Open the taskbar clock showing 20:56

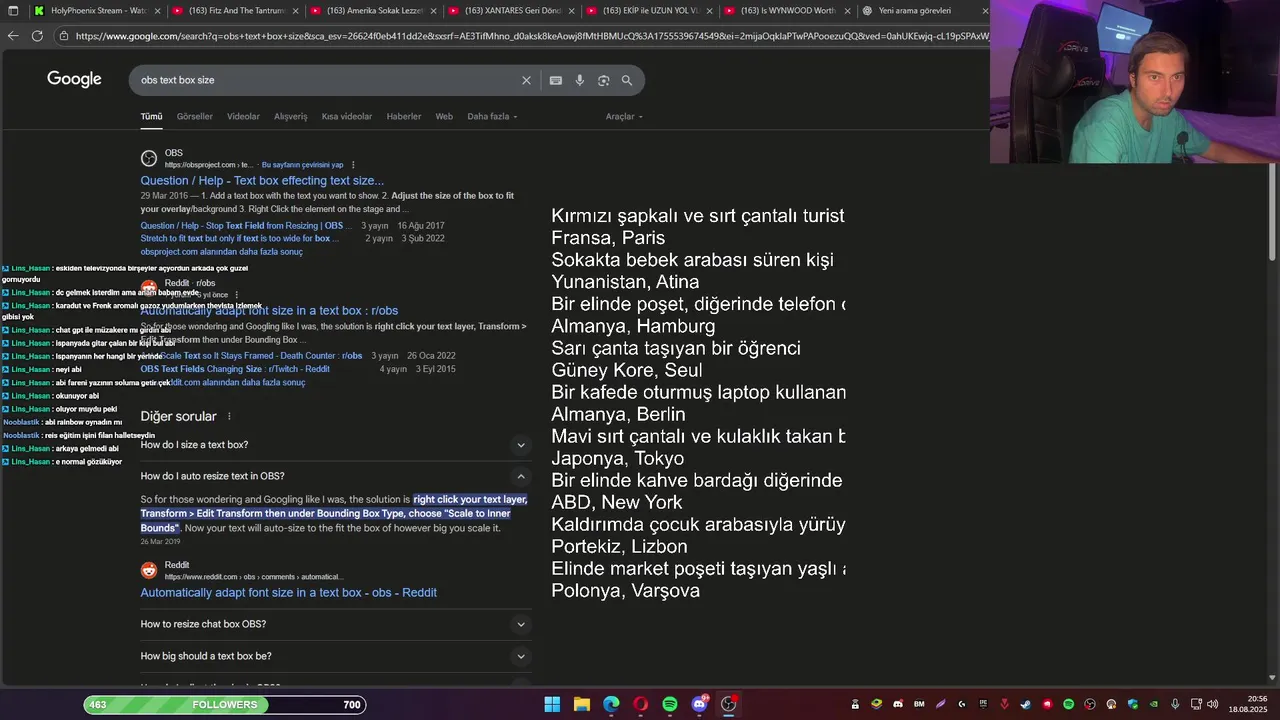[1248, 704]
